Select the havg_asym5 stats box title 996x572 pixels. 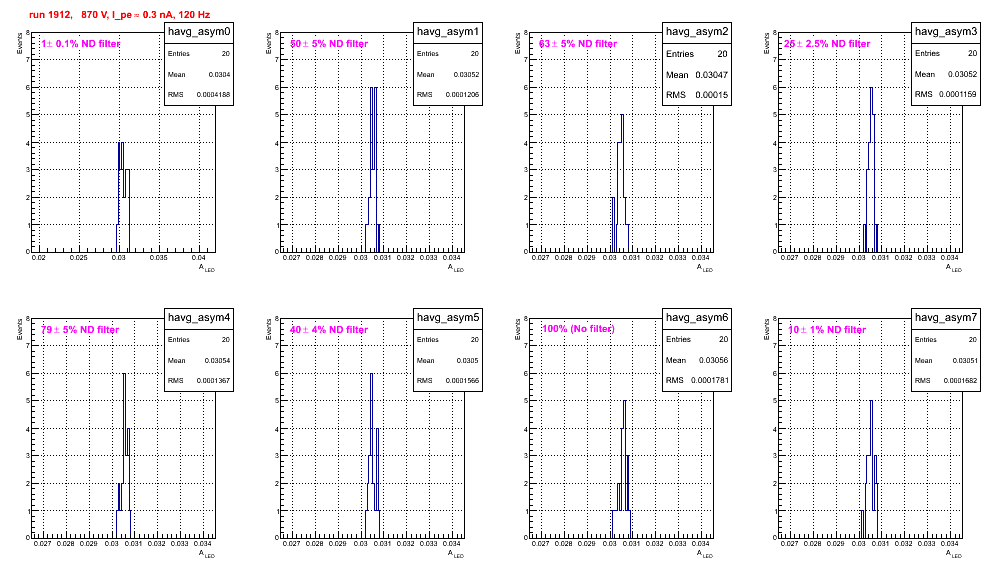[x=448, y=318]
